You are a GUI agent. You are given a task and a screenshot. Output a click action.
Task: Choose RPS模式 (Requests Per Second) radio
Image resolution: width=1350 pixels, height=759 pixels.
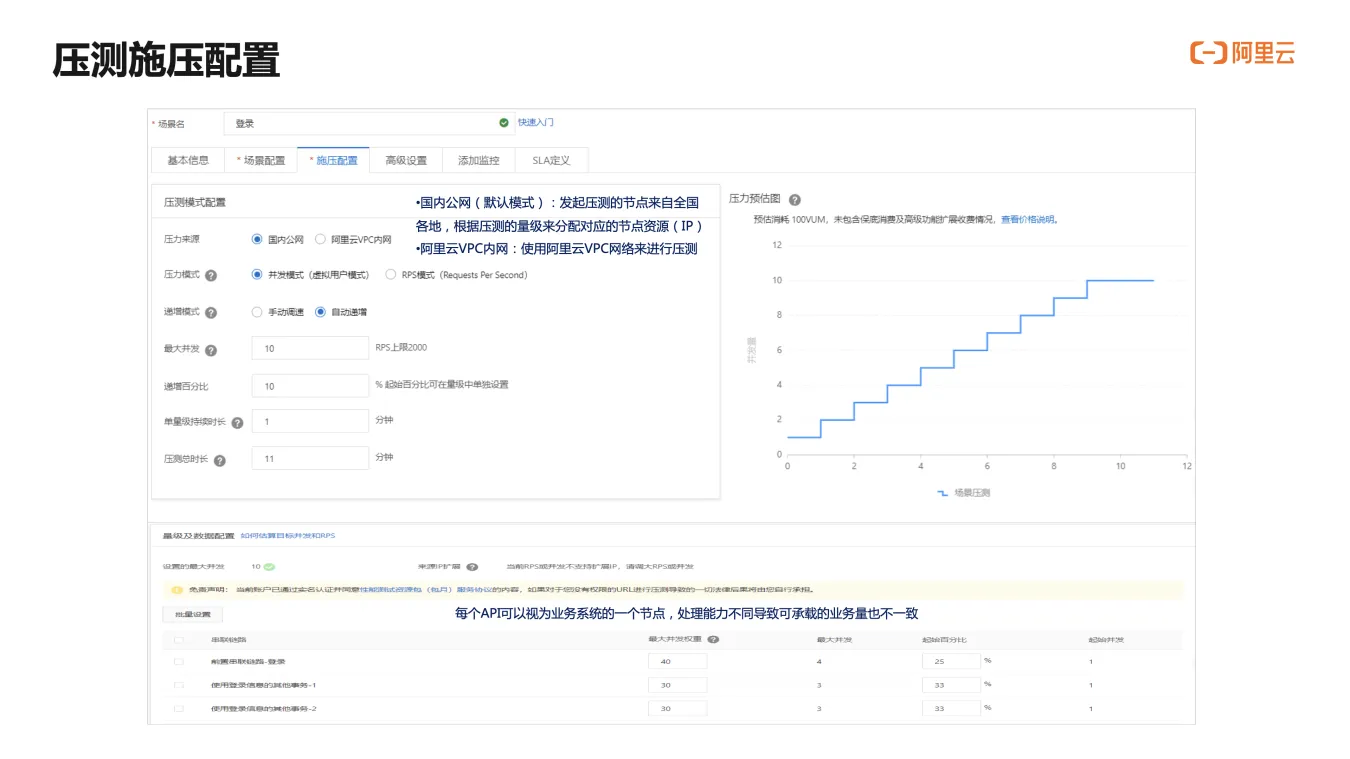pos(391,275)
